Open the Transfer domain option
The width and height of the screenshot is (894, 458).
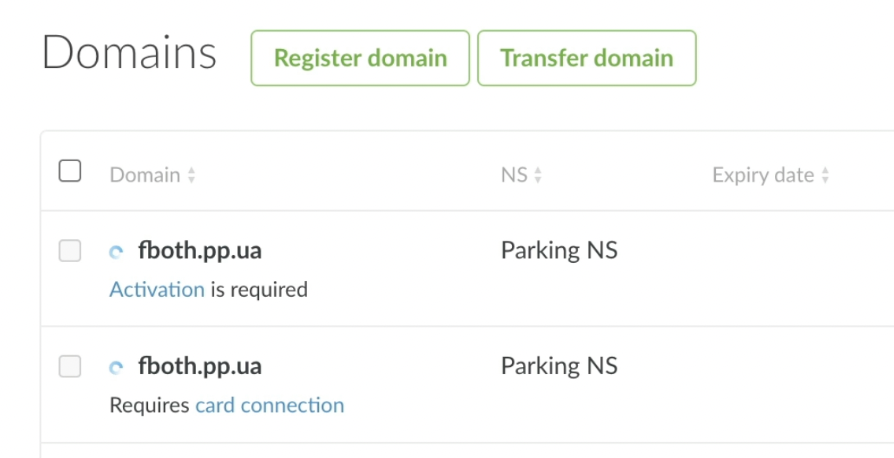tap(587, 58)
